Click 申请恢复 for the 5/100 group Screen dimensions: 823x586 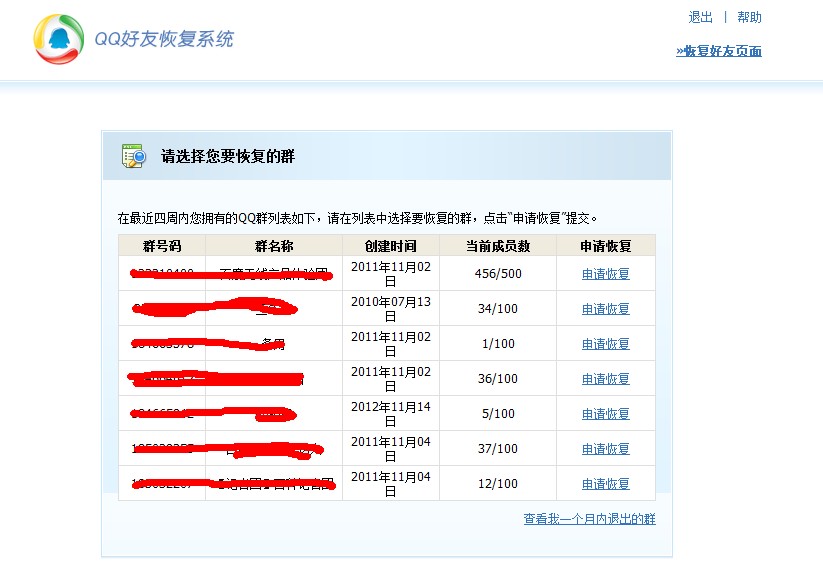(x=606, y=414)
